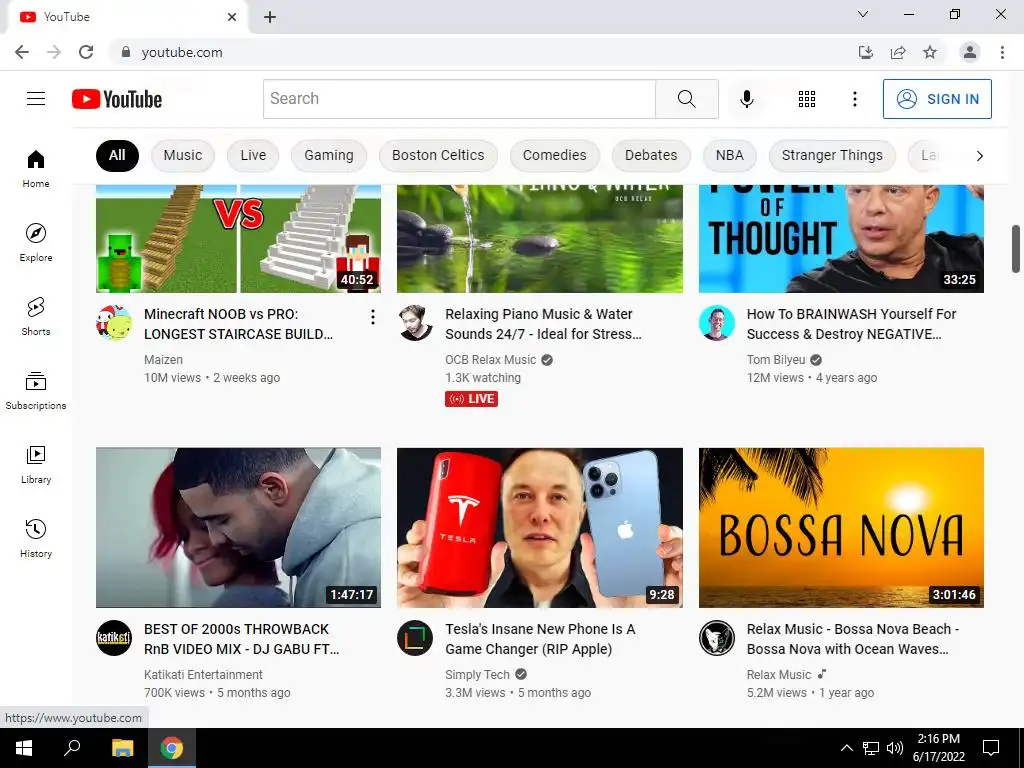
Task: Click the Maizen channel avatar
Action: (x=114, y=323)
